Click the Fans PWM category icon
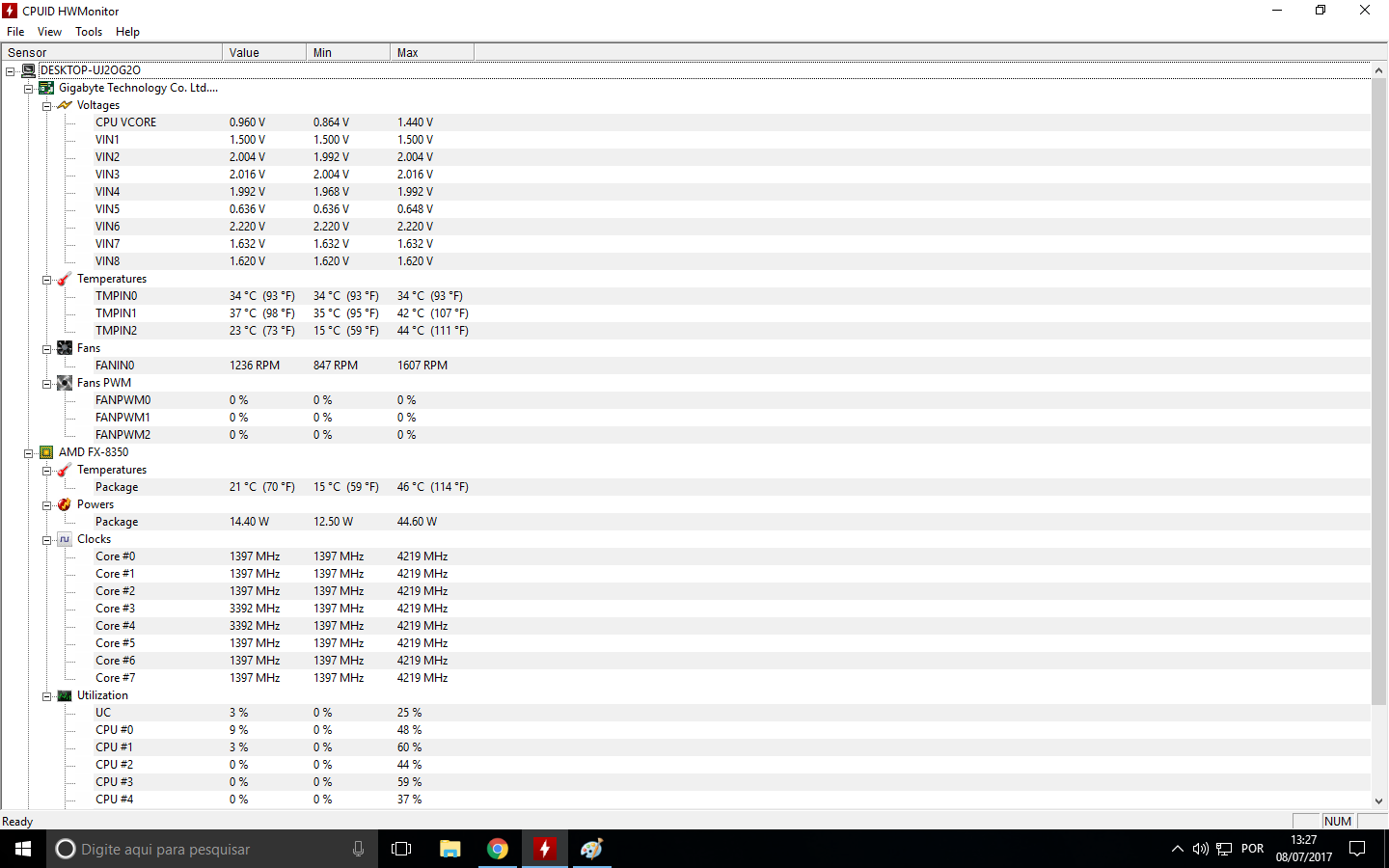1389x868 pixels. 65,383
